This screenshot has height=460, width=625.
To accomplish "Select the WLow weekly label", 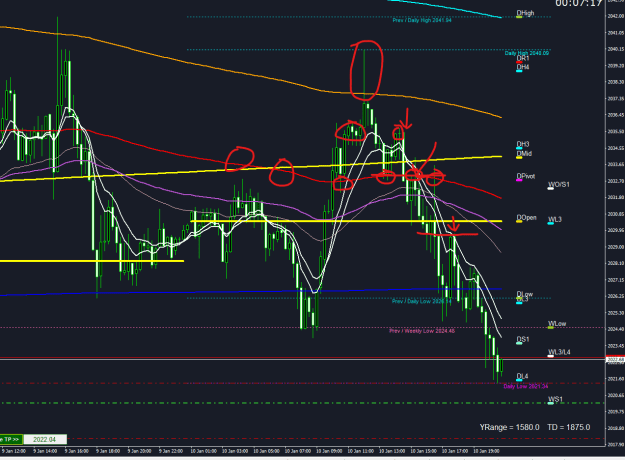I will coord(557,323).
